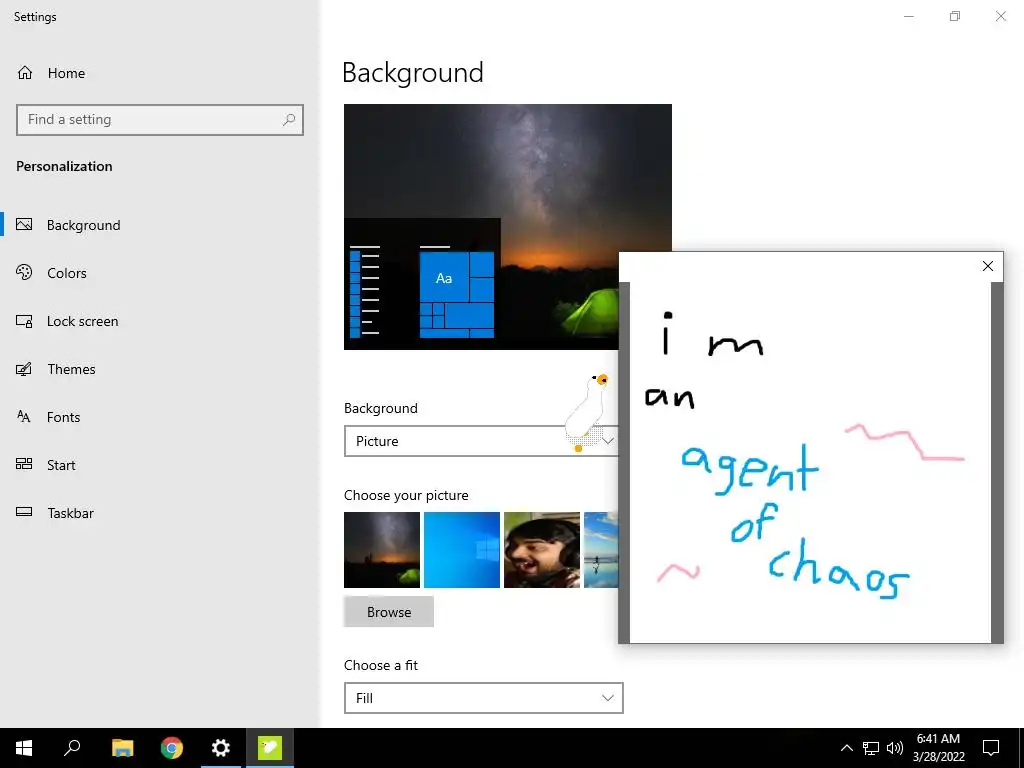Viewport: 1024px width, 768px height.
Task: Click the Colors palette icon
Action: [x=24, y=272]
